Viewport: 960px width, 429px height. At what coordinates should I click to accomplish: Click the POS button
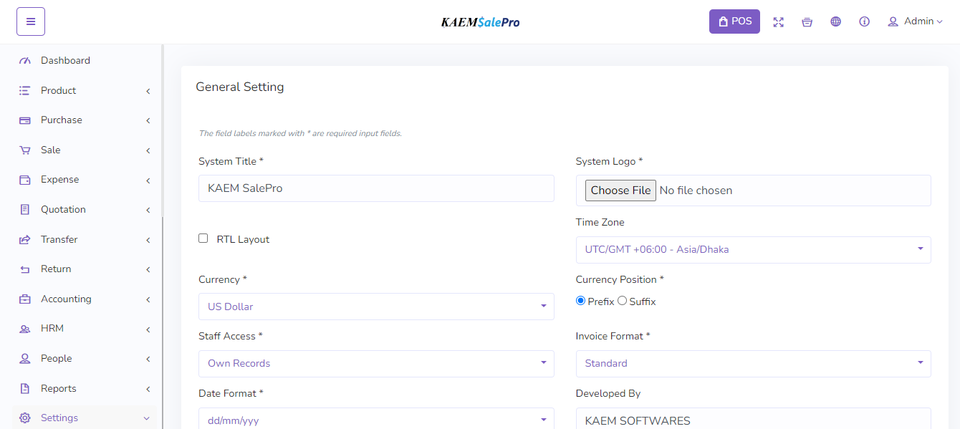point(734,21)
